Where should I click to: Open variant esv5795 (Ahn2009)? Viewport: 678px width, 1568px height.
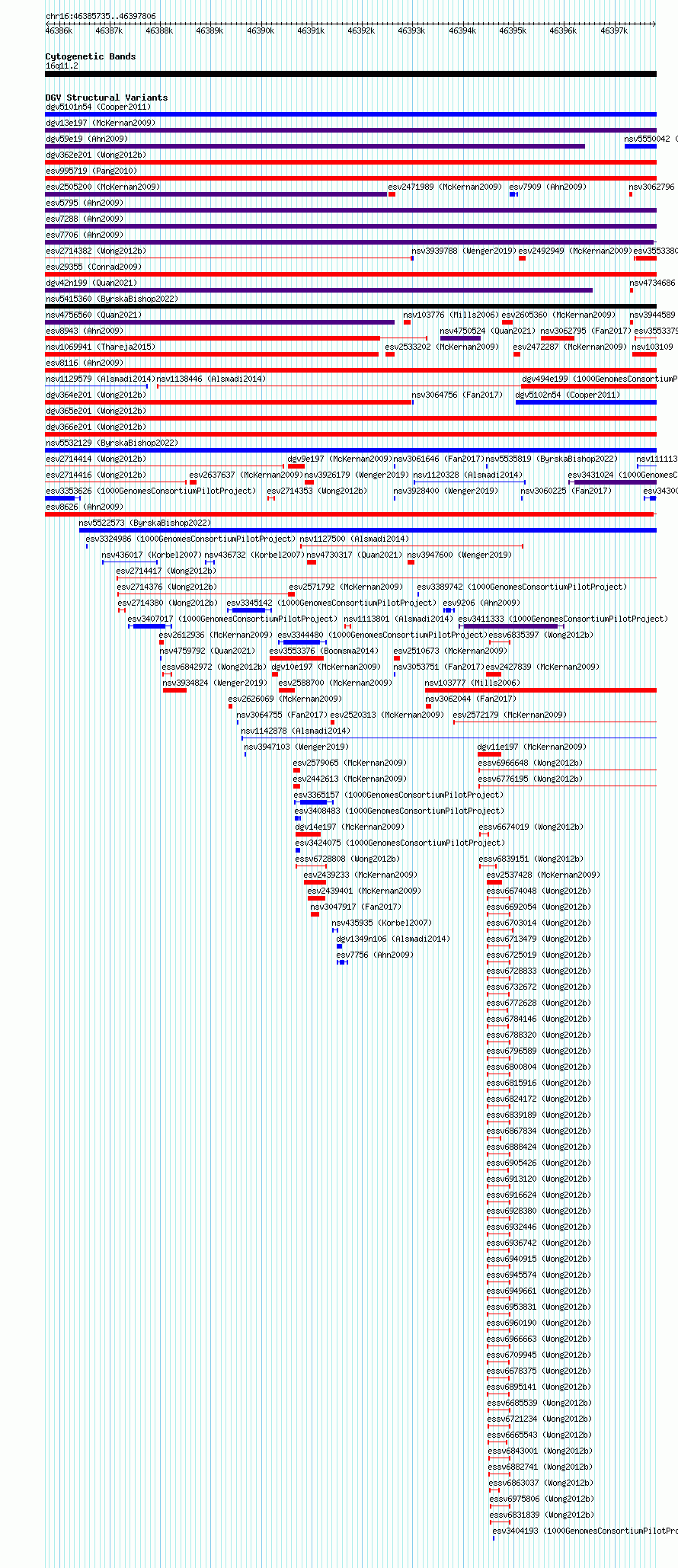85,203
